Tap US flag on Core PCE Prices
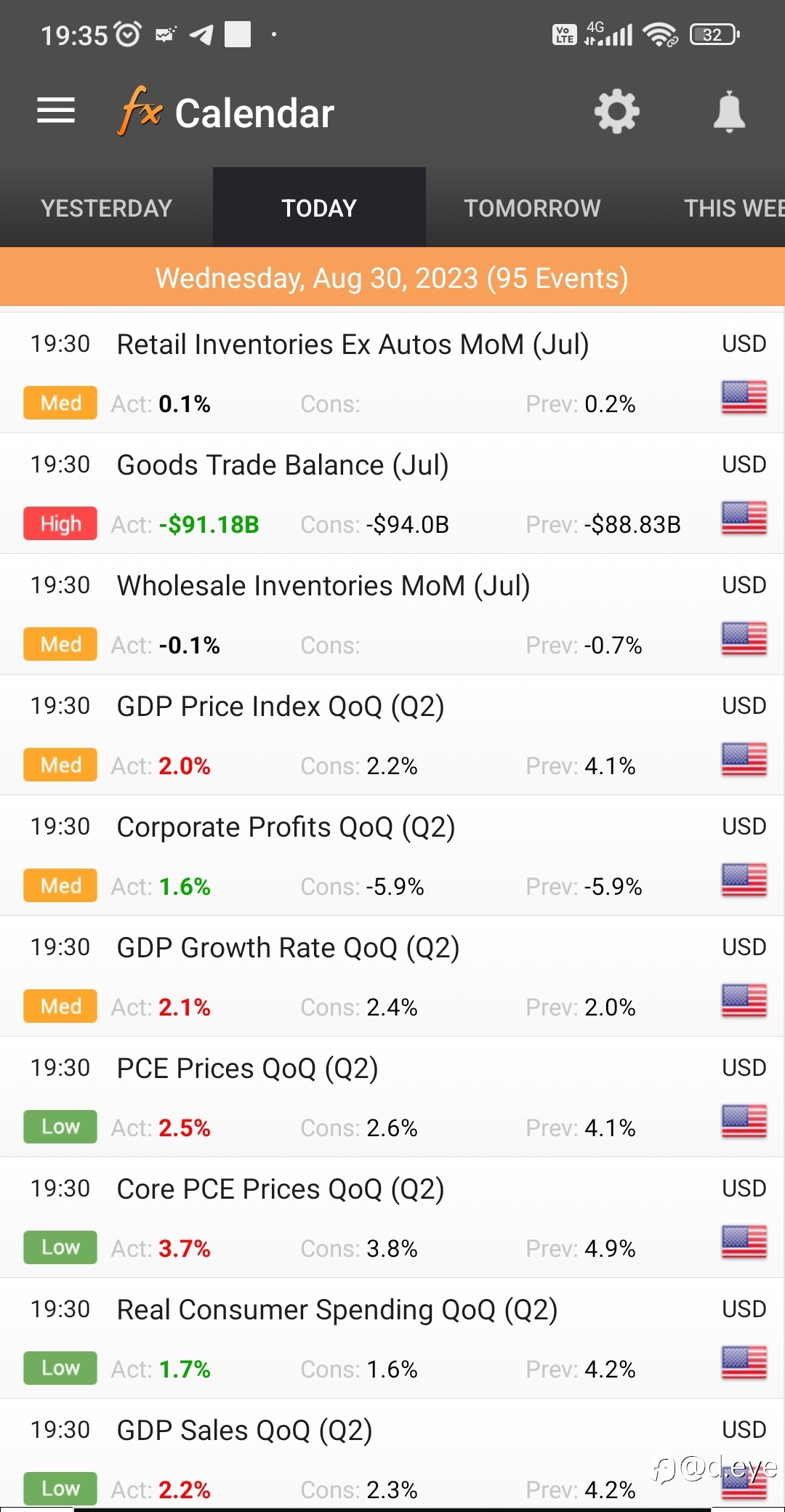The image size is (785, 1512). (744, 1242)
